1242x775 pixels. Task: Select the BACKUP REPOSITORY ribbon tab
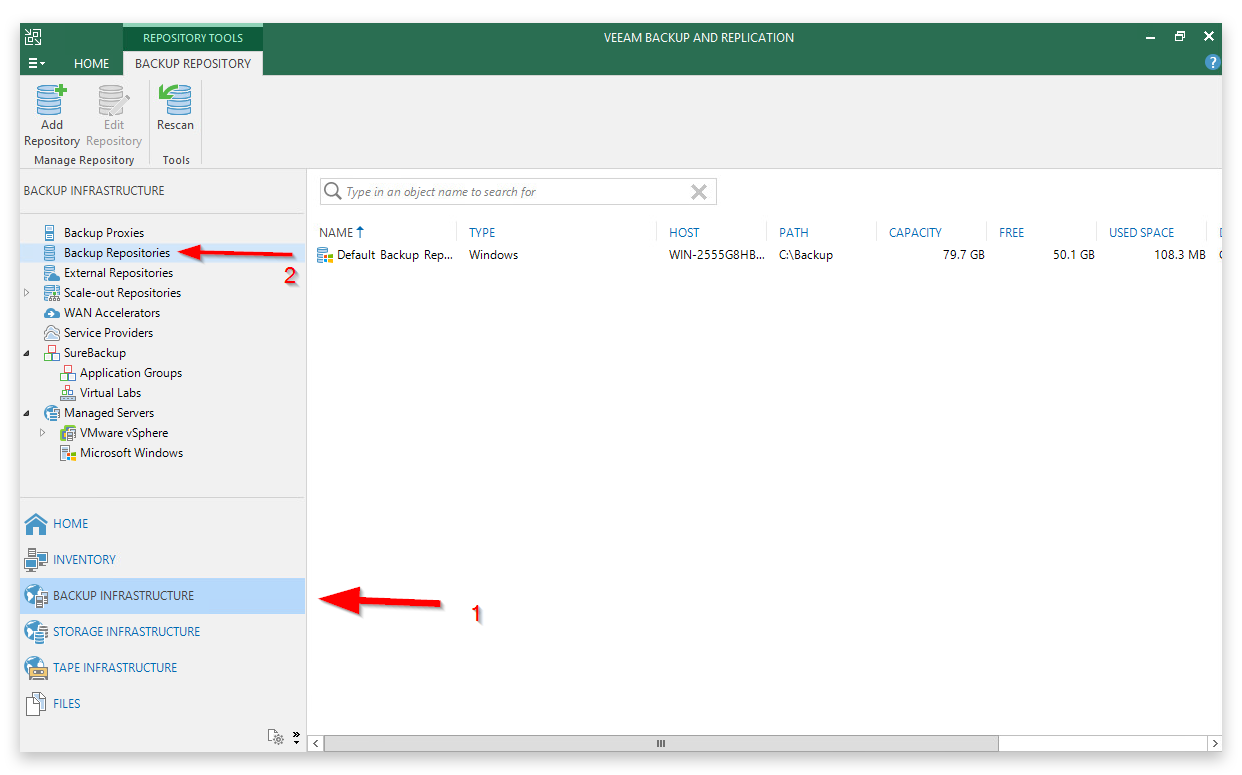193,63
